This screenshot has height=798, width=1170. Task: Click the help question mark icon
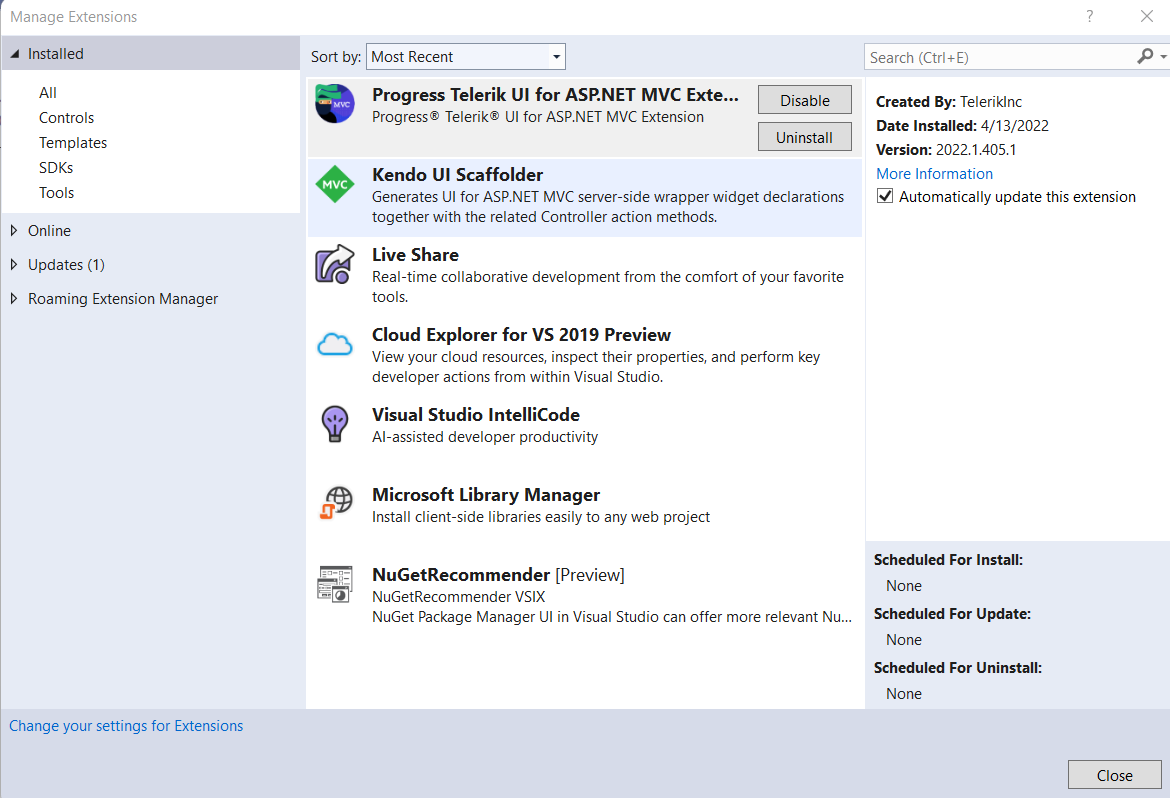[1089, 16]
